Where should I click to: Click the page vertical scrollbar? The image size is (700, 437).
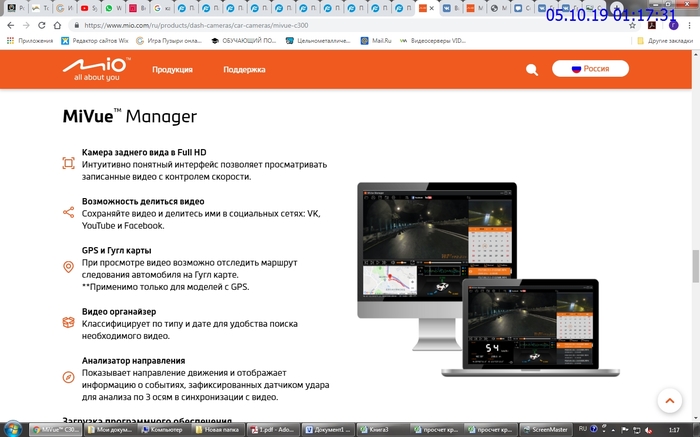pyautogui.click(x=694, y=268)
